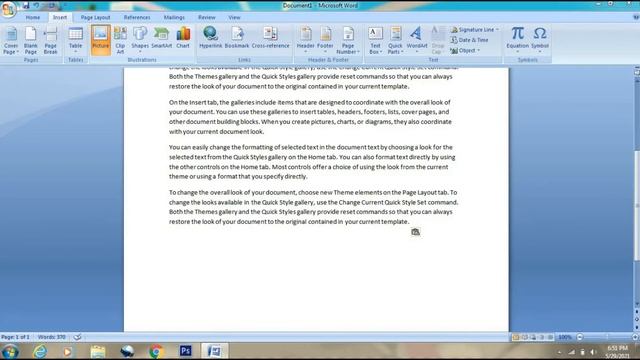Open the Text Box gallery
Viewport: 640px width, 360px height.
tap(375, 40)
